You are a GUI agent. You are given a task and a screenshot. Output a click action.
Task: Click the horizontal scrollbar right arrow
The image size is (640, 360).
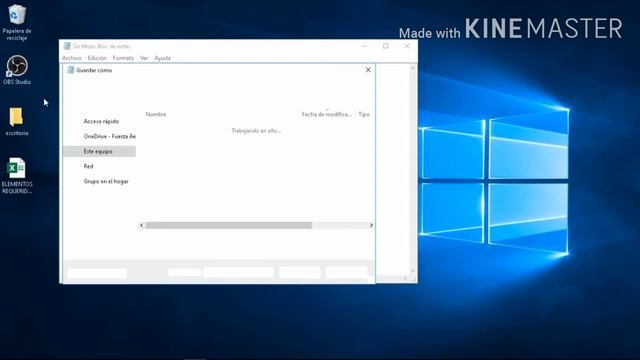pyautogui.click(x=371, y=225)
